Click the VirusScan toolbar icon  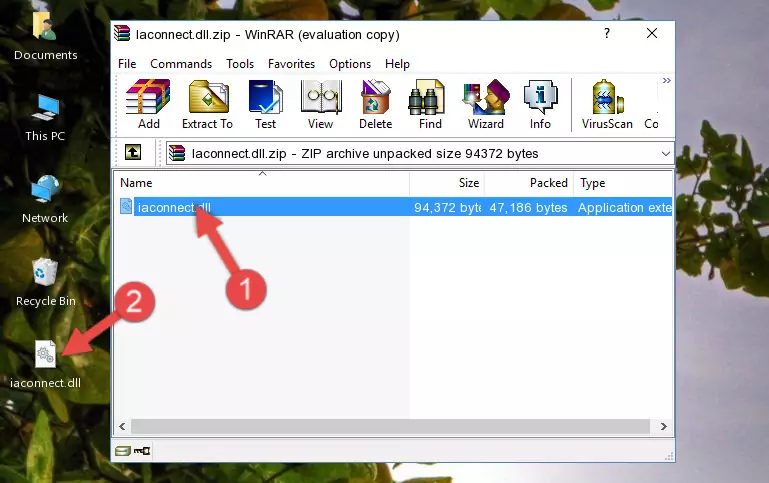pos(607,104)
